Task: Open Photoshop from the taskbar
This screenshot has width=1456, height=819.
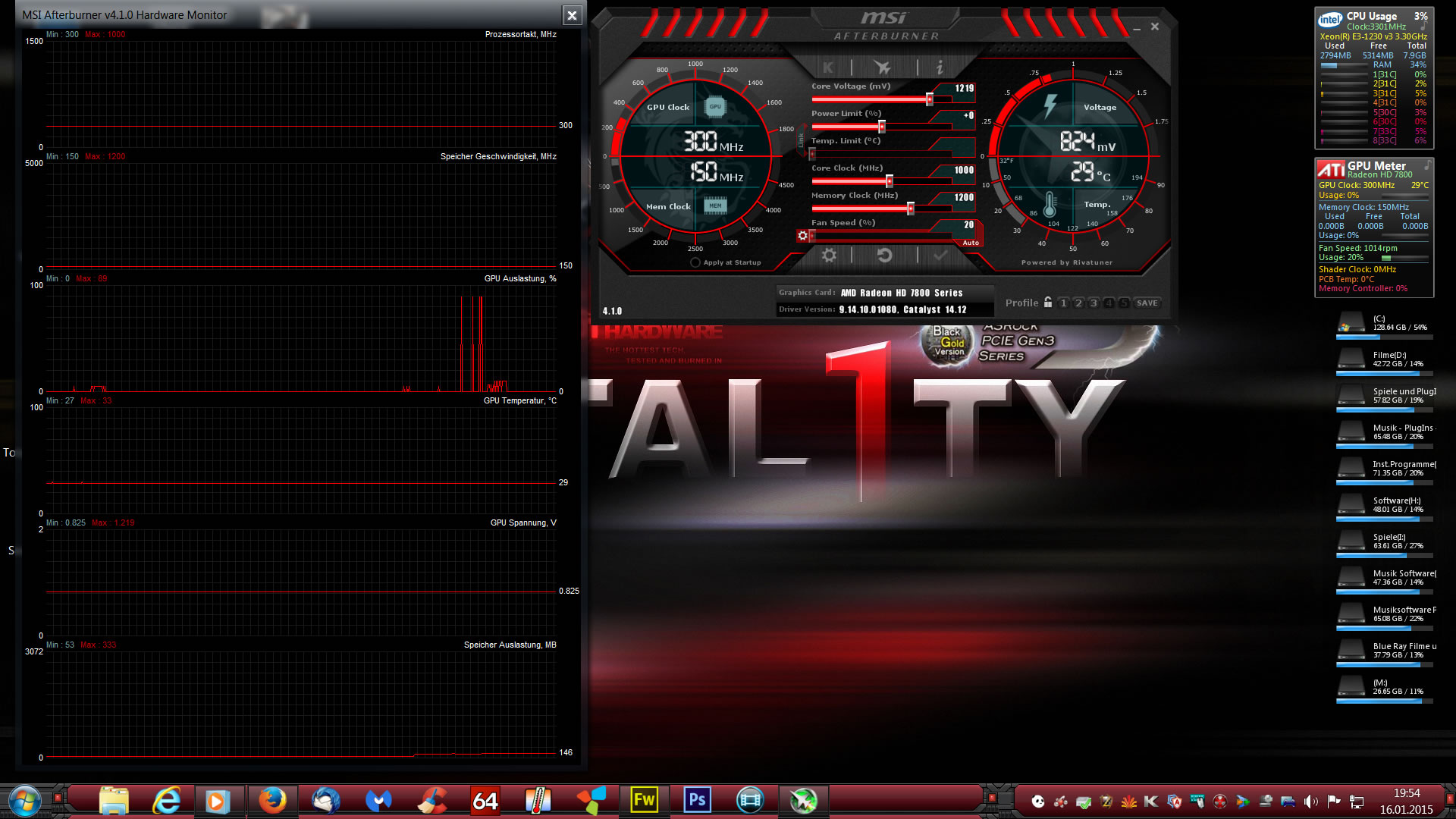Action: point(697,800)
